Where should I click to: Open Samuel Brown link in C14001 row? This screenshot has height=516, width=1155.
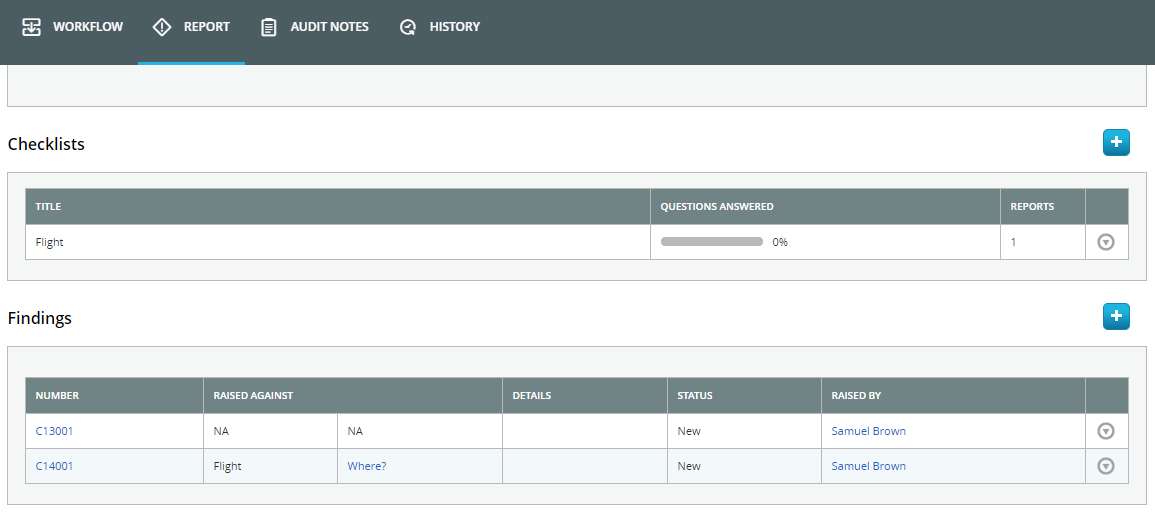pyautogui.click(x=868, y=466)
